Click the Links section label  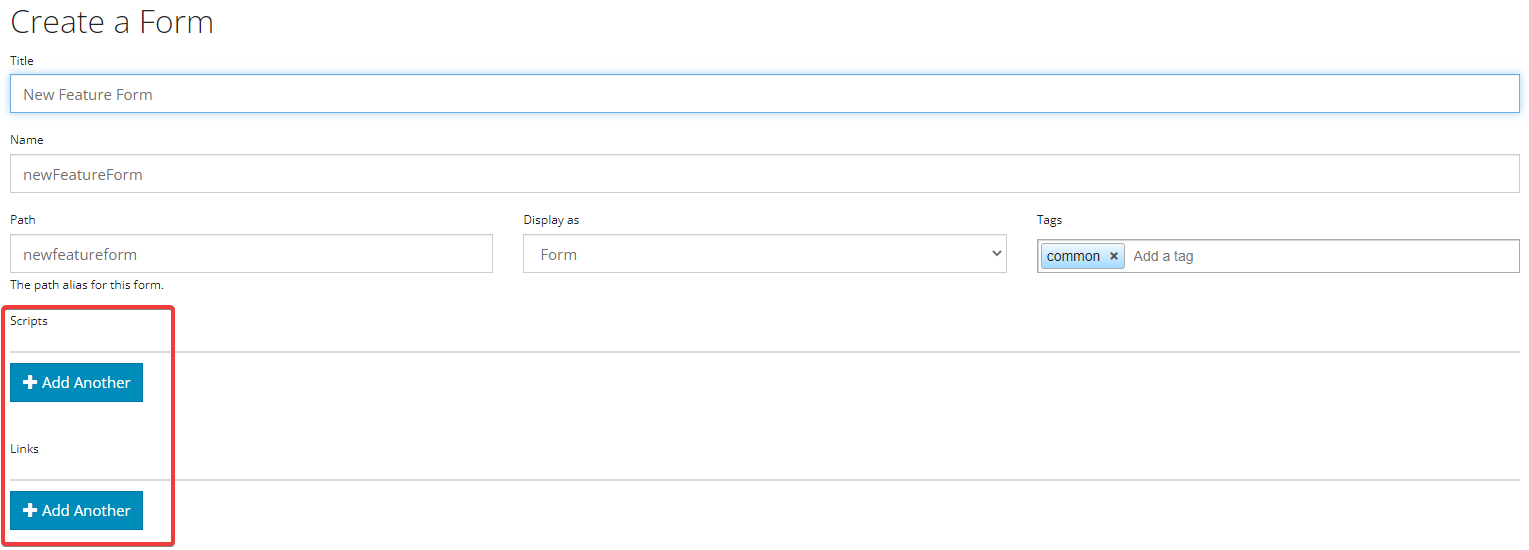click(24, 449)
